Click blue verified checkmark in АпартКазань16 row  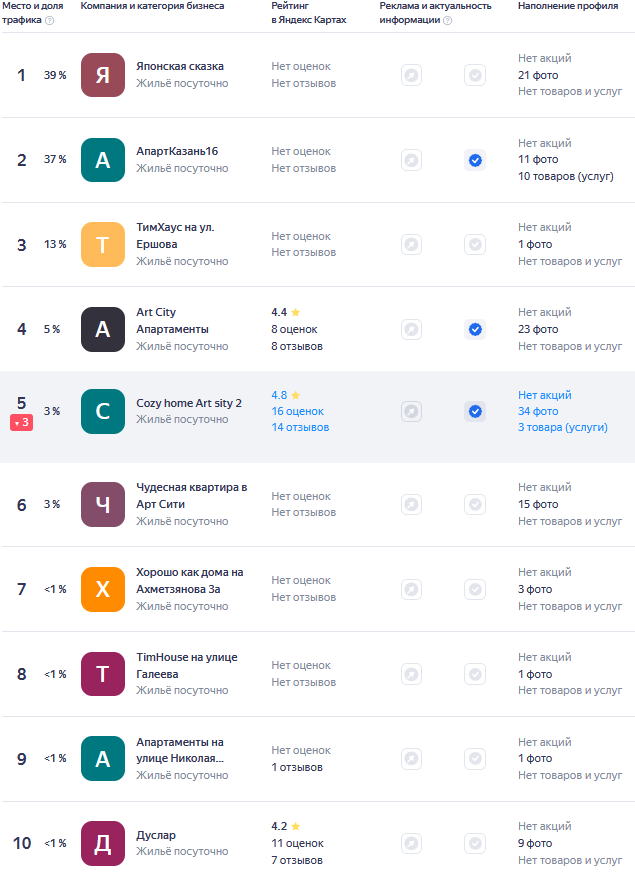pos(475,160)
